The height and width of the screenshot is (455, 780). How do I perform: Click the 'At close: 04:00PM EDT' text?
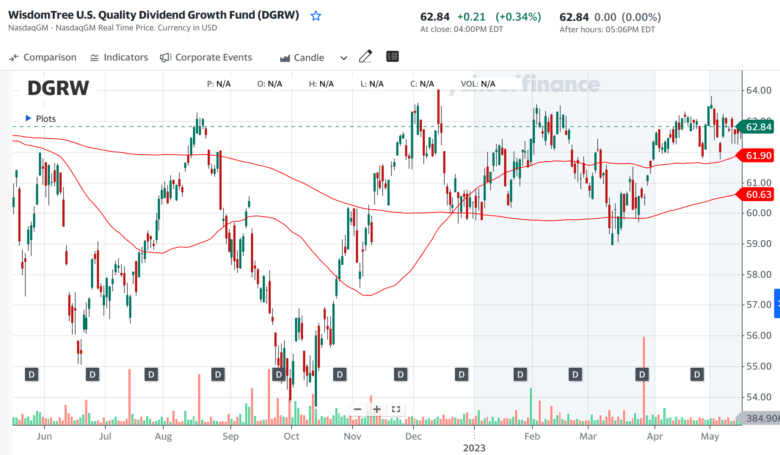(x=462, y=29)
